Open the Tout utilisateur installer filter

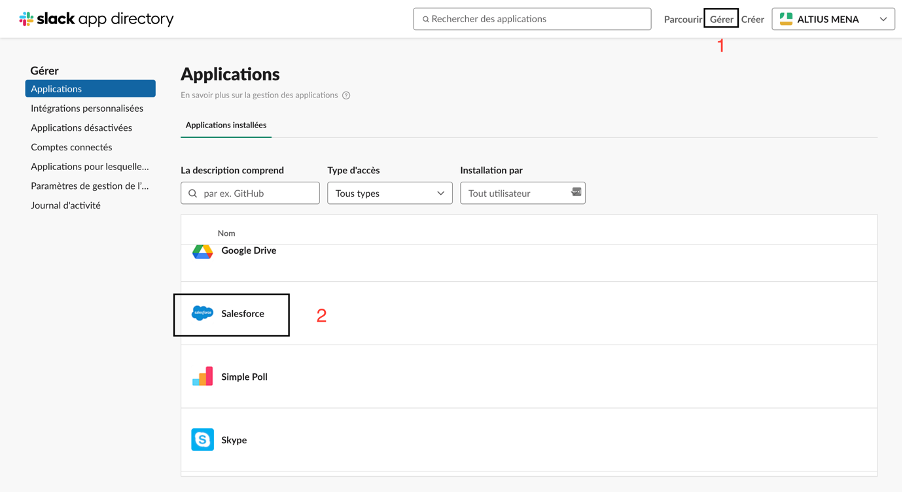point(522,193)
